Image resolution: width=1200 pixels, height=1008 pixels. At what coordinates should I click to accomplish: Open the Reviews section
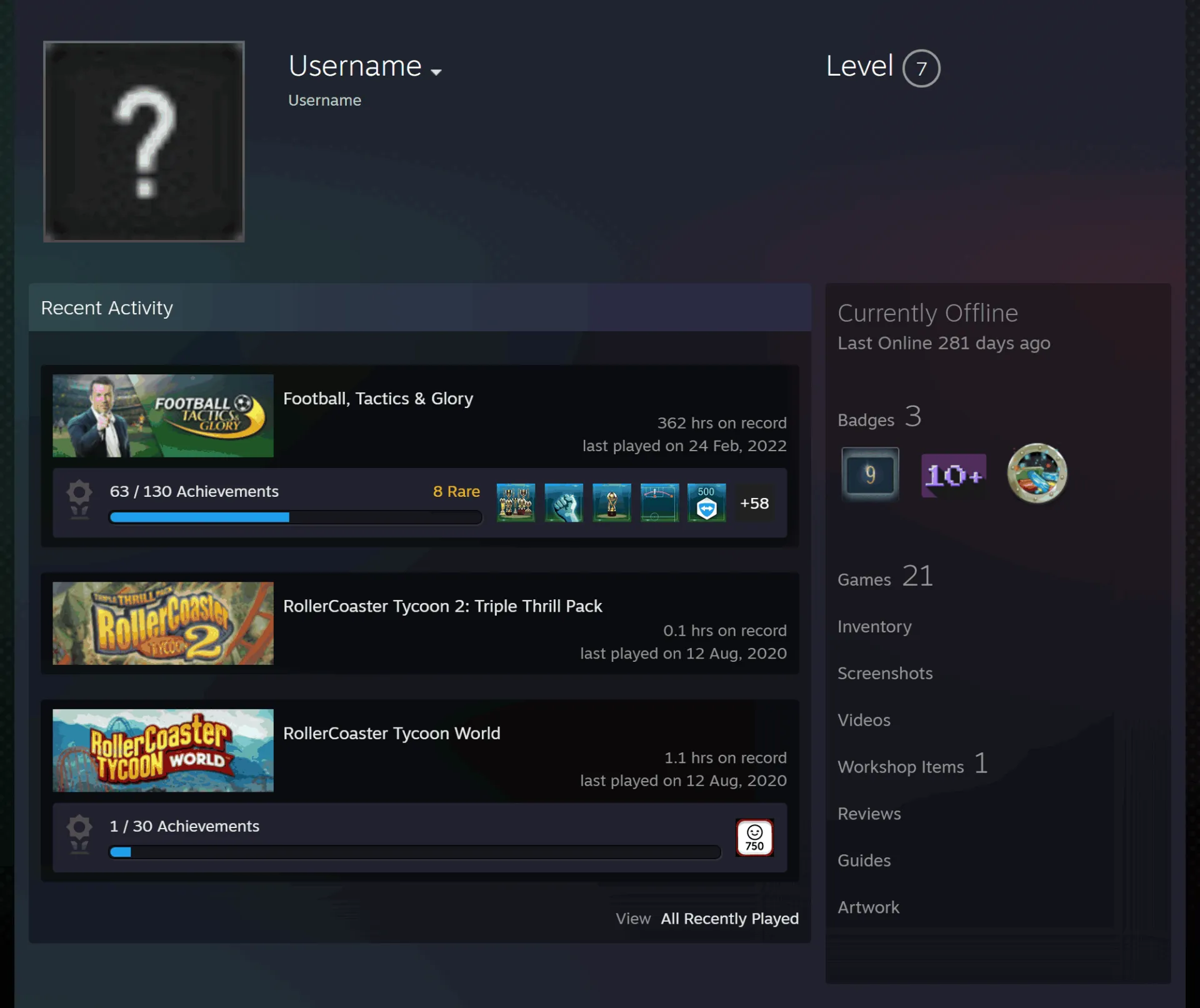click(869, 814)
